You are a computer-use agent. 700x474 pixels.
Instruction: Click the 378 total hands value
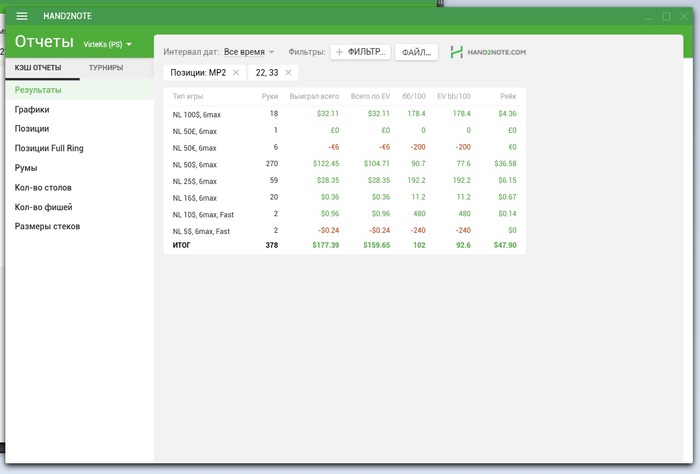272,245
